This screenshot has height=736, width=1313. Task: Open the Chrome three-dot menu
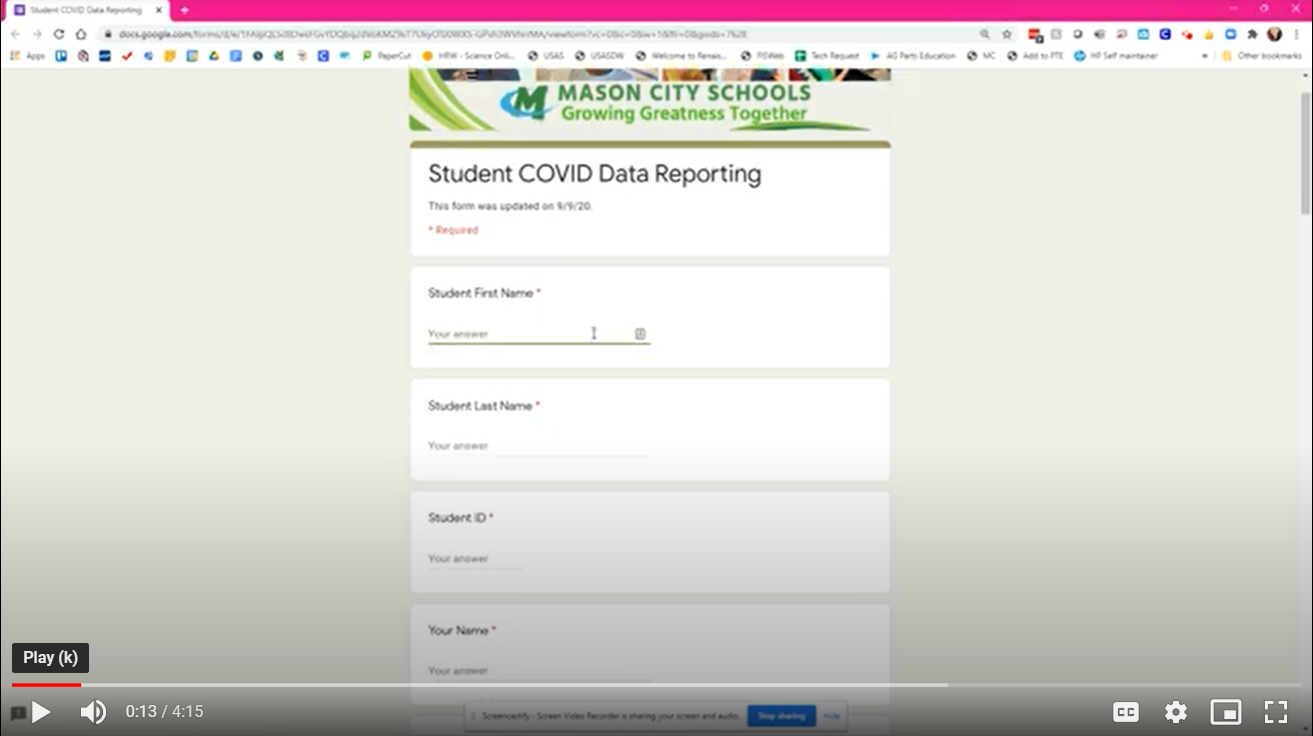[x=1297, y=34]
